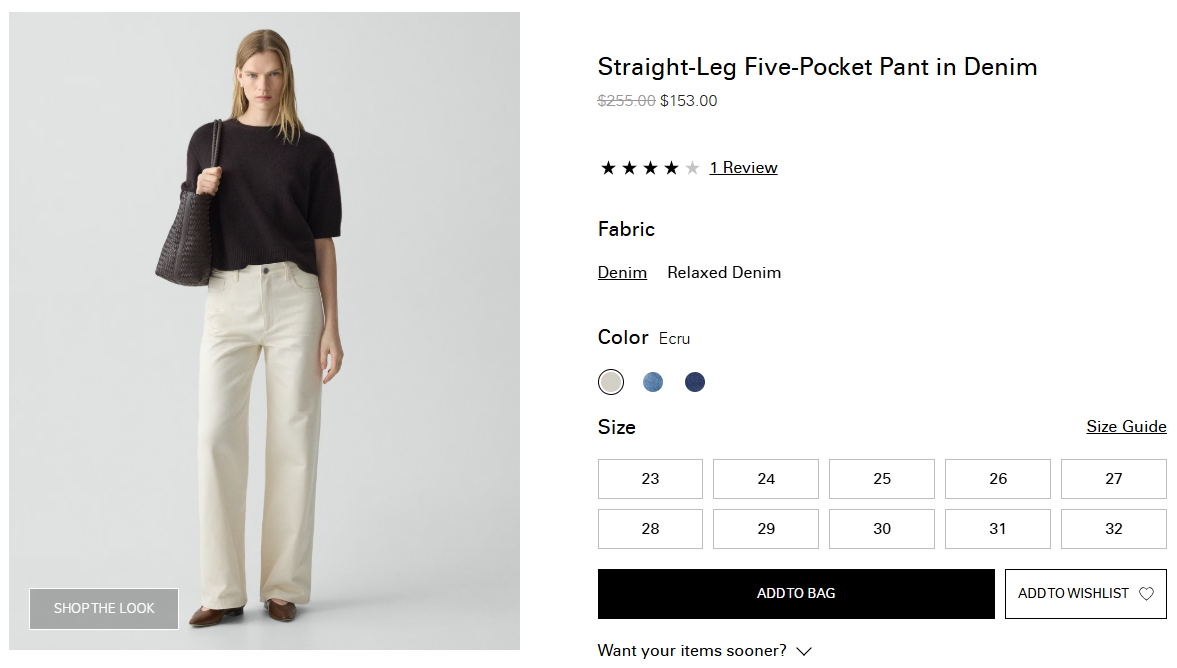1177x668 pixels.
Task: Click the Add to Bag button
Action: click(796, 594)
